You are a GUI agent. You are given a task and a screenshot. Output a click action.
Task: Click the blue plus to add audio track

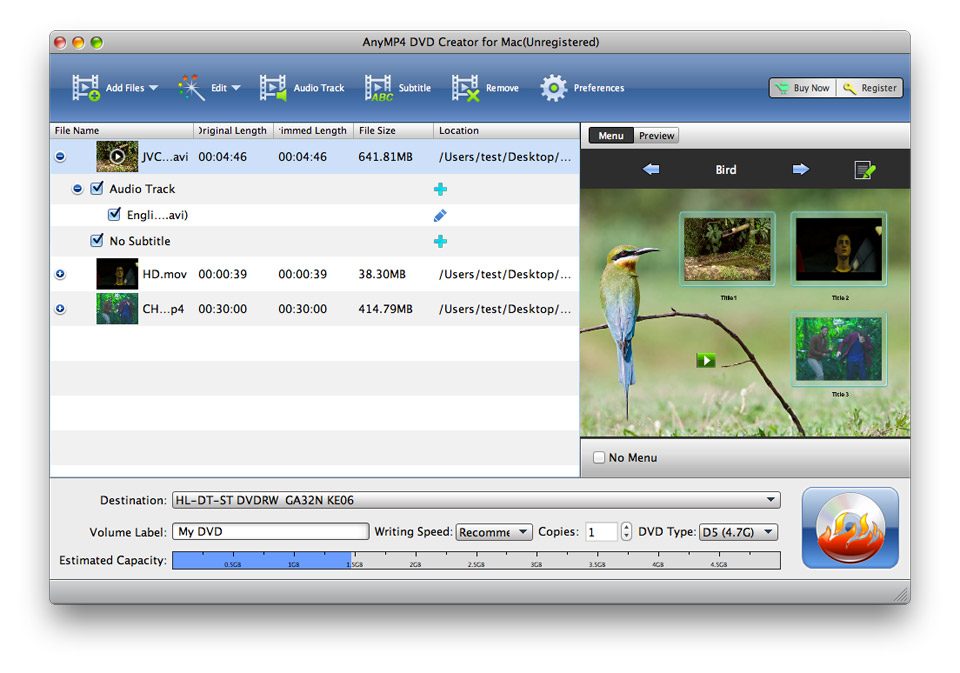[x=440, y=189]
